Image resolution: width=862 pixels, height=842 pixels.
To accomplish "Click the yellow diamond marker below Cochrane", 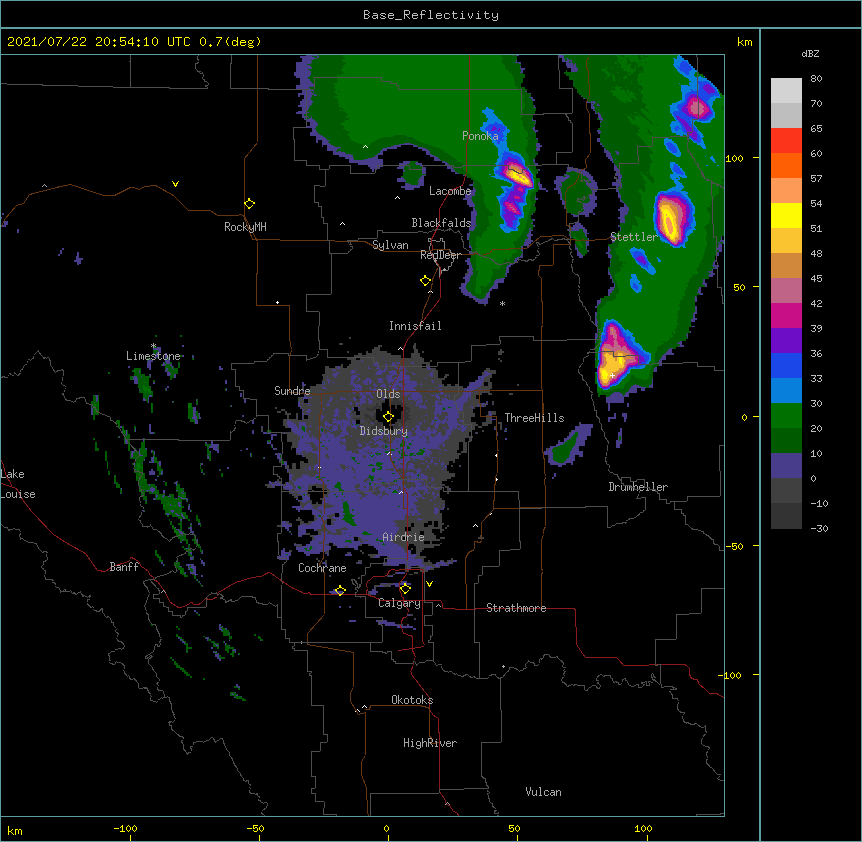I will [x=340, y=590].
